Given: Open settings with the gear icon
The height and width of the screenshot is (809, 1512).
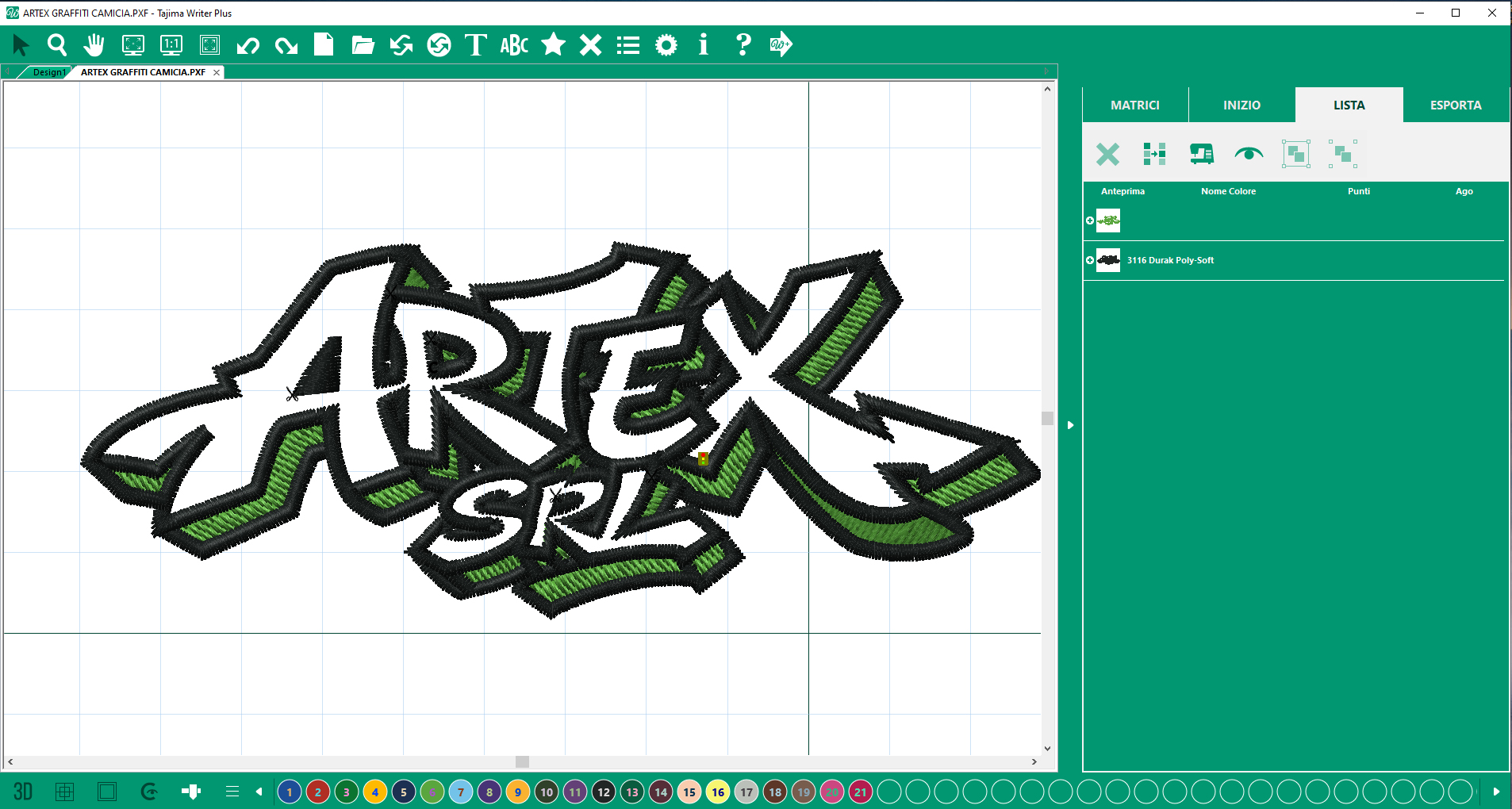Looking at the screenshot, I should (666, 45).
